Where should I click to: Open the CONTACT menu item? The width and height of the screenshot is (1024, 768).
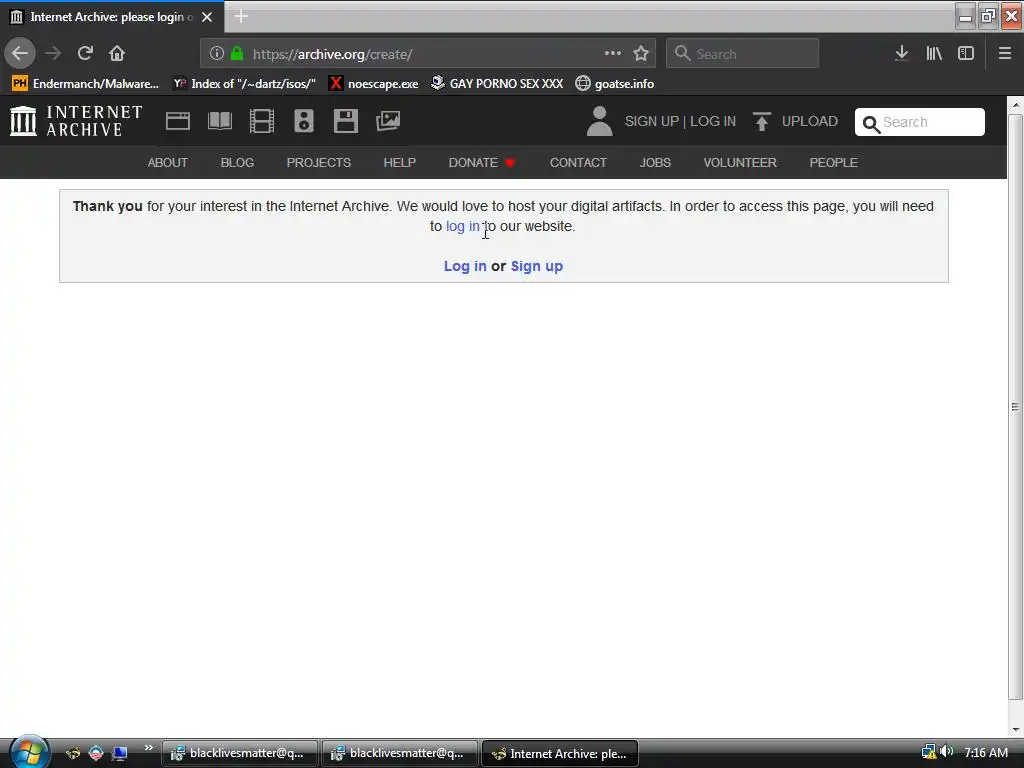pyautogui.click(x=579, y=163)
